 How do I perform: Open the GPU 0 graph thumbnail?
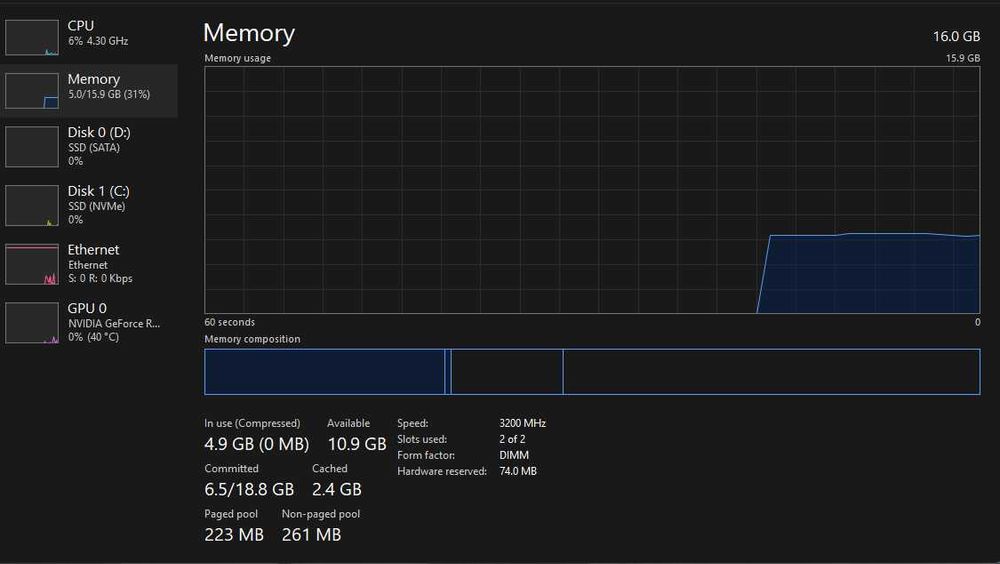tap(32, 323)
